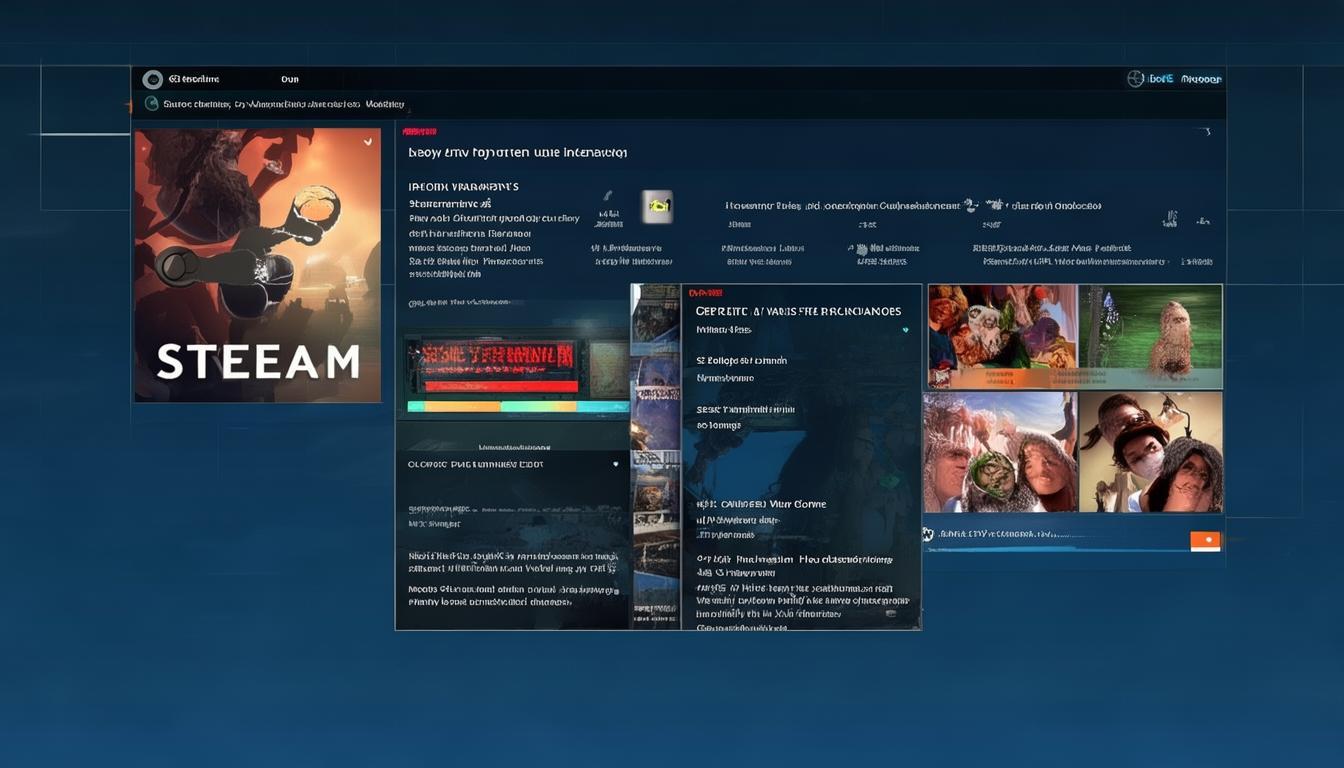Select the beige square thumbnail beside the red banner
This screenshot has width=1344, height=768.
[x=608, y=369]
